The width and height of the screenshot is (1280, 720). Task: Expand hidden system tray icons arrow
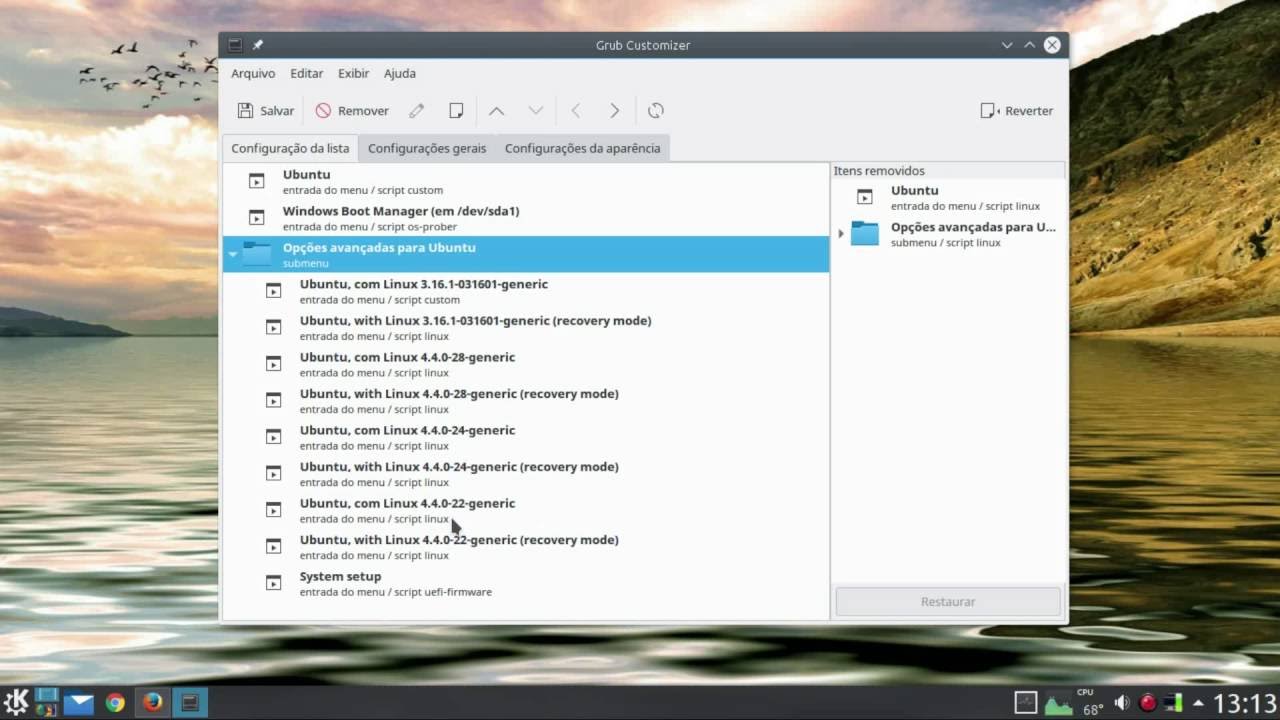pos(1198,703)
